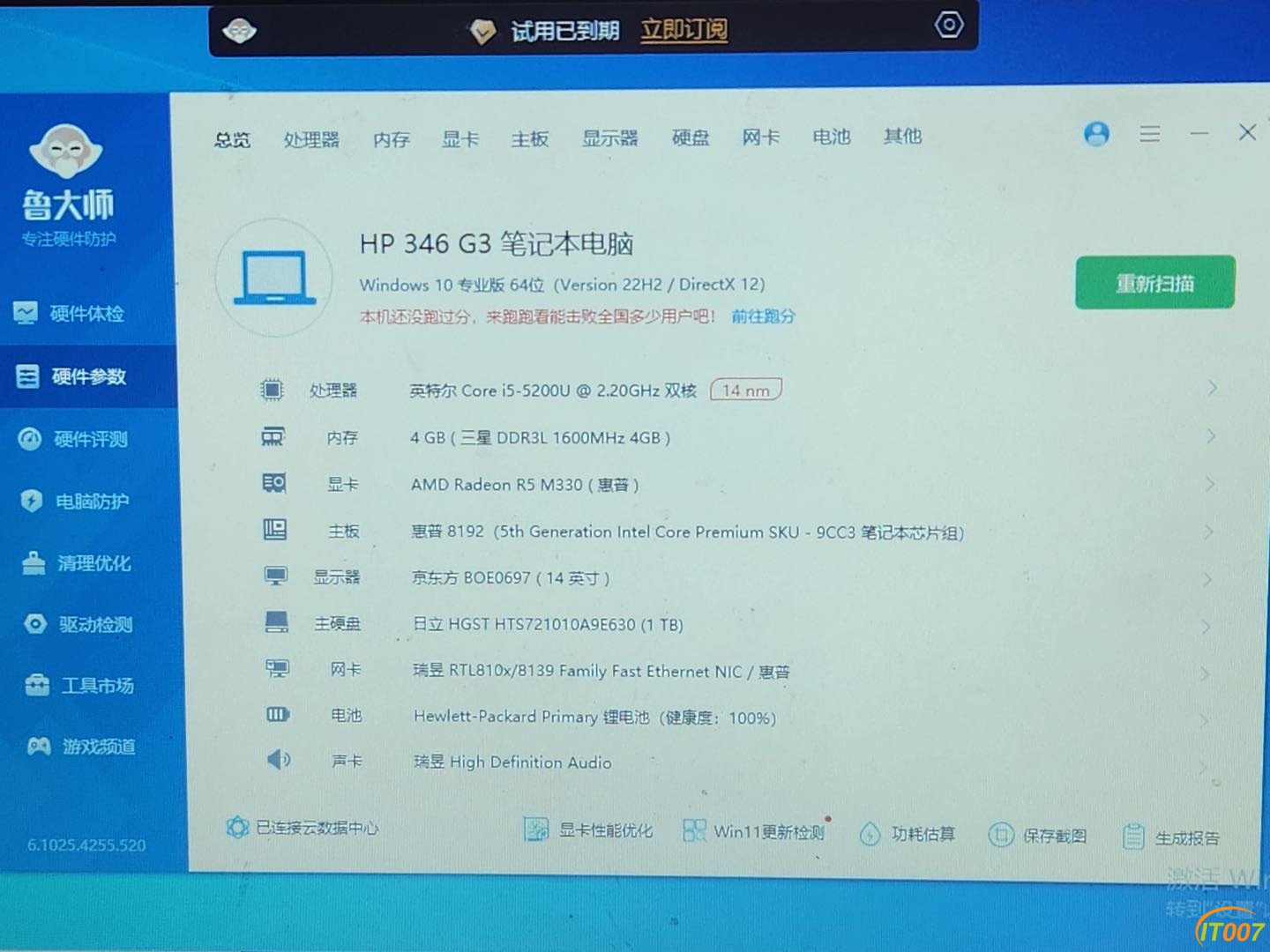Click 生成报告 to generate report
The height and width of the screenshot is (952, 1270).
tap(1171, 837)
